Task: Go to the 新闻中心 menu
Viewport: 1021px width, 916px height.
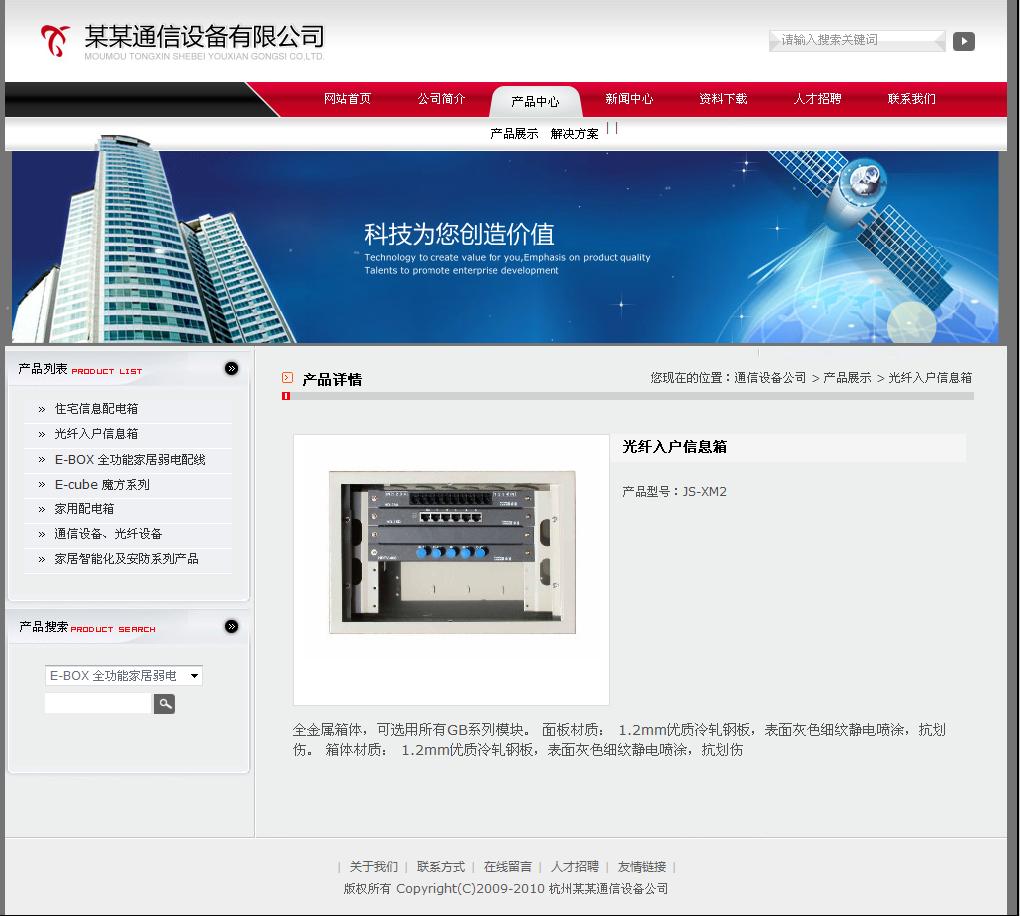Action: pyautogui.click(x=629, y=99)
